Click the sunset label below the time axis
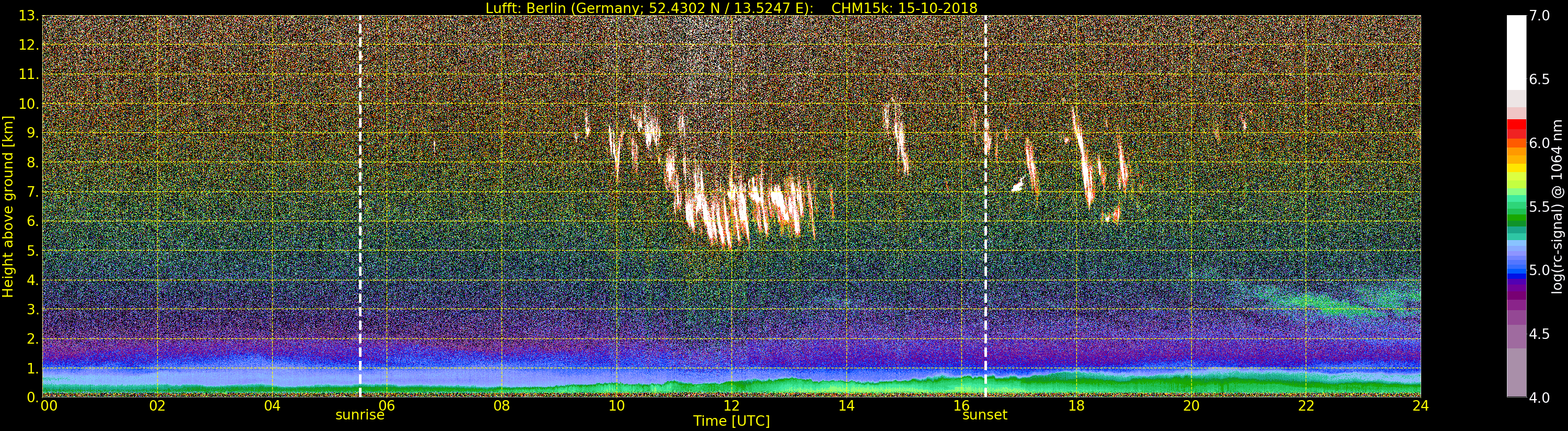Image resolution: width=1568 pixels, height=431 pixels. (984, 415)
